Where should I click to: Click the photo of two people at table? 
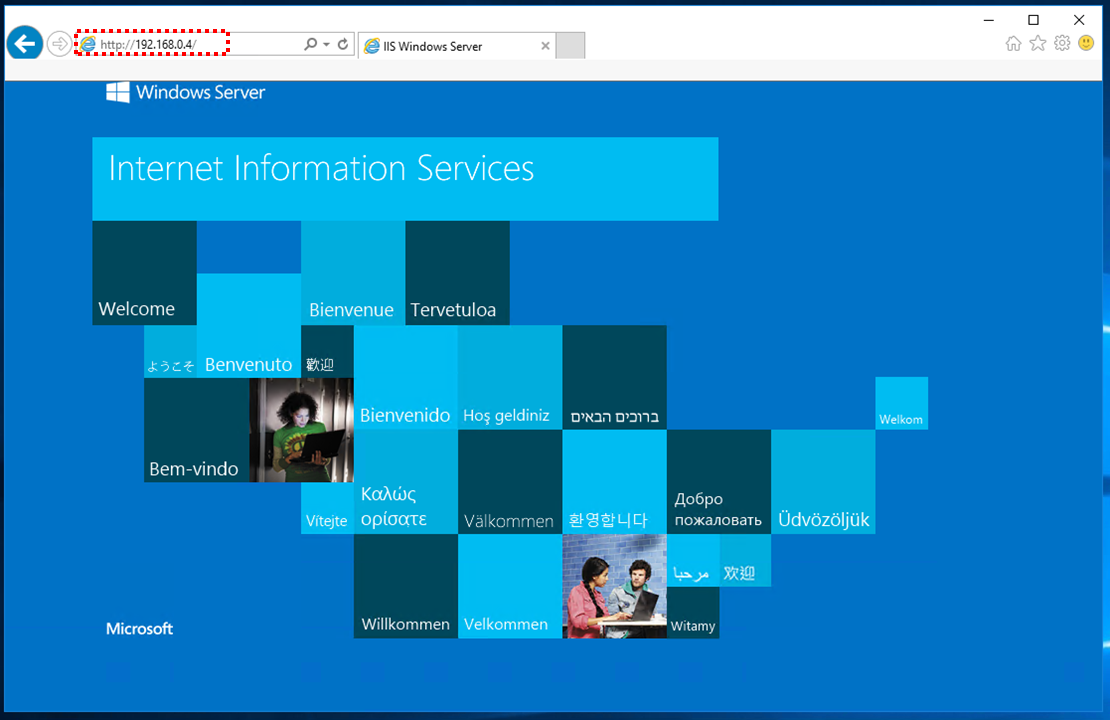(614, 586)
